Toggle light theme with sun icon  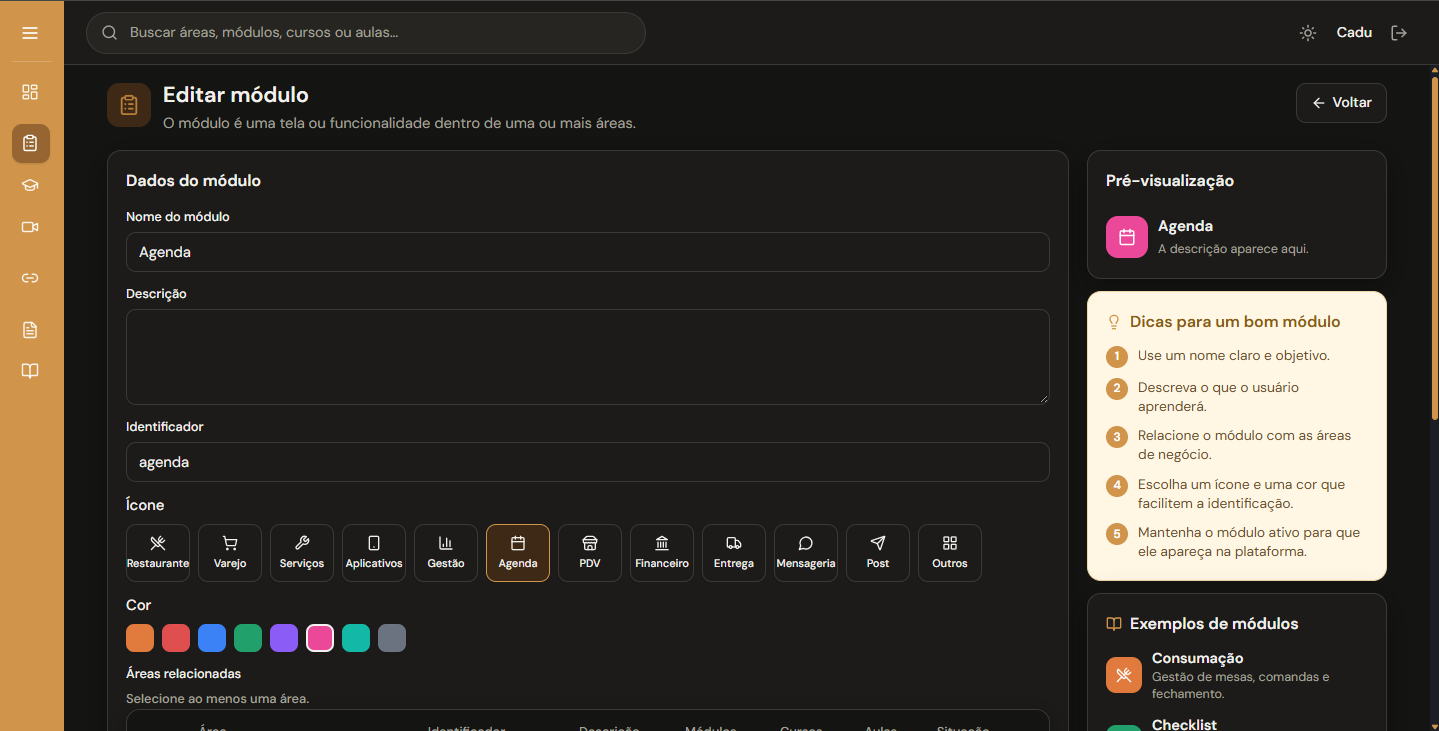(1308, 33)
